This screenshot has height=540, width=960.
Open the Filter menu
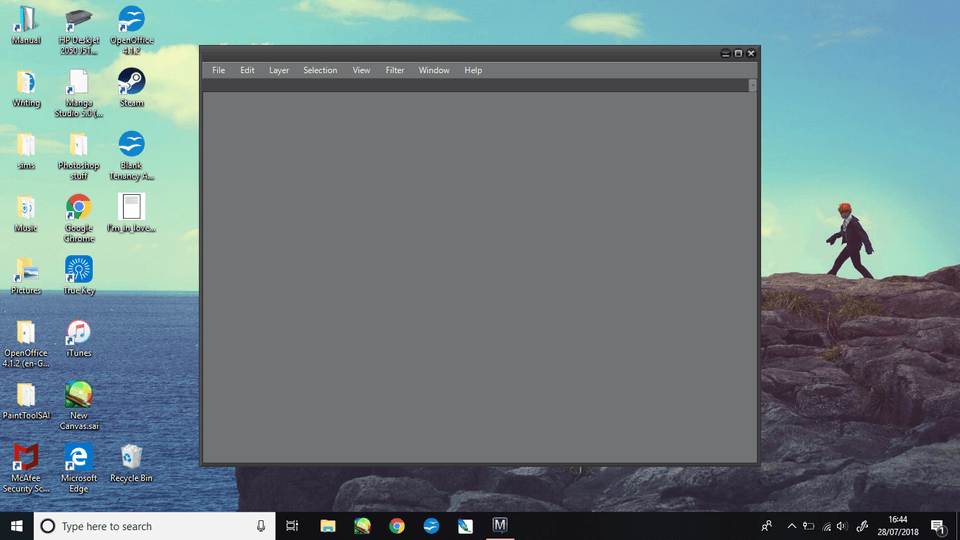click(395, 70)
